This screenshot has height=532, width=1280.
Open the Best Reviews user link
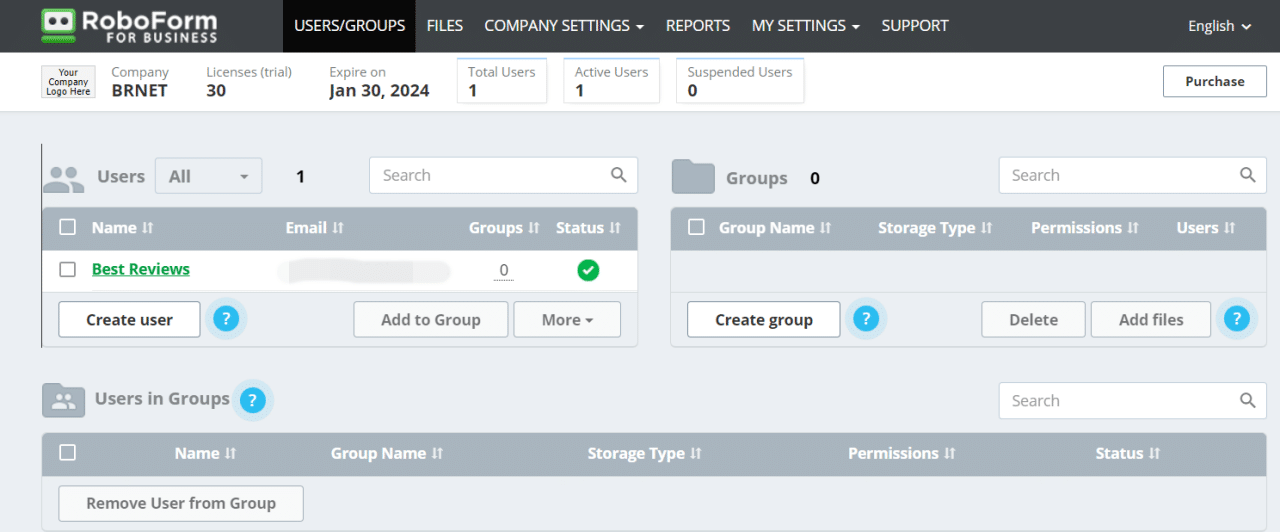tap(141, 269)
